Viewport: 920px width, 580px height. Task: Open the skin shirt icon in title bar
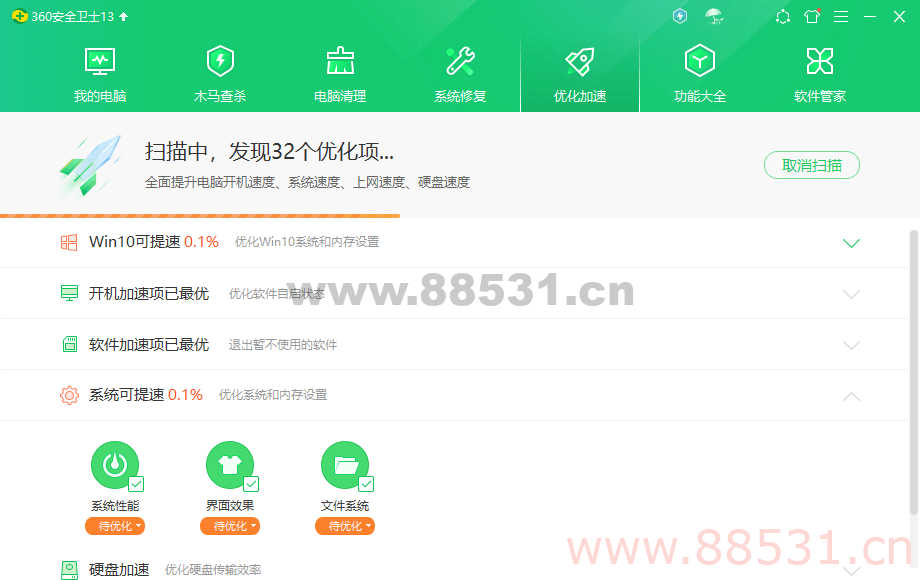(812, 16)
